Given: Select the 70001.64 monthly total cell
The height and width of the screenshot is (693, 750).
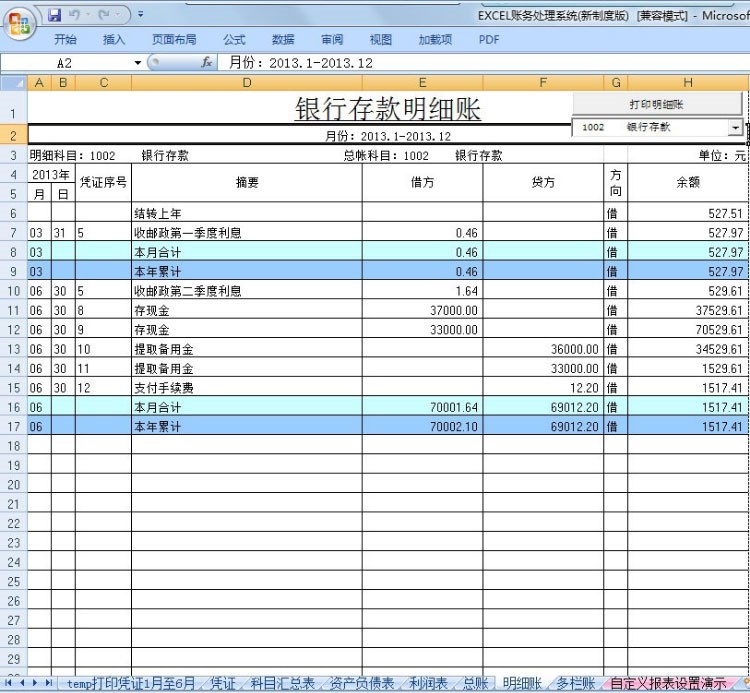Looking at the screenshot, I should coord(422,407).
